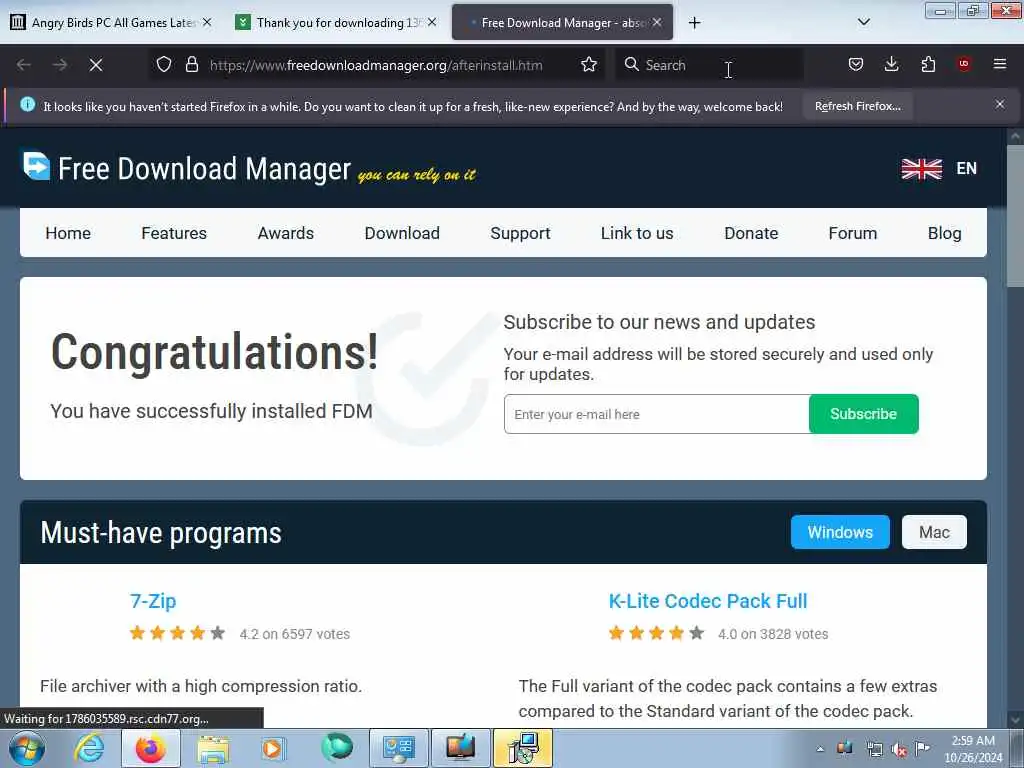The image size is (1024, 768).
Task: Click the installer setup taskbar icon
Action: pyautogui.click(x=522, y=748)
